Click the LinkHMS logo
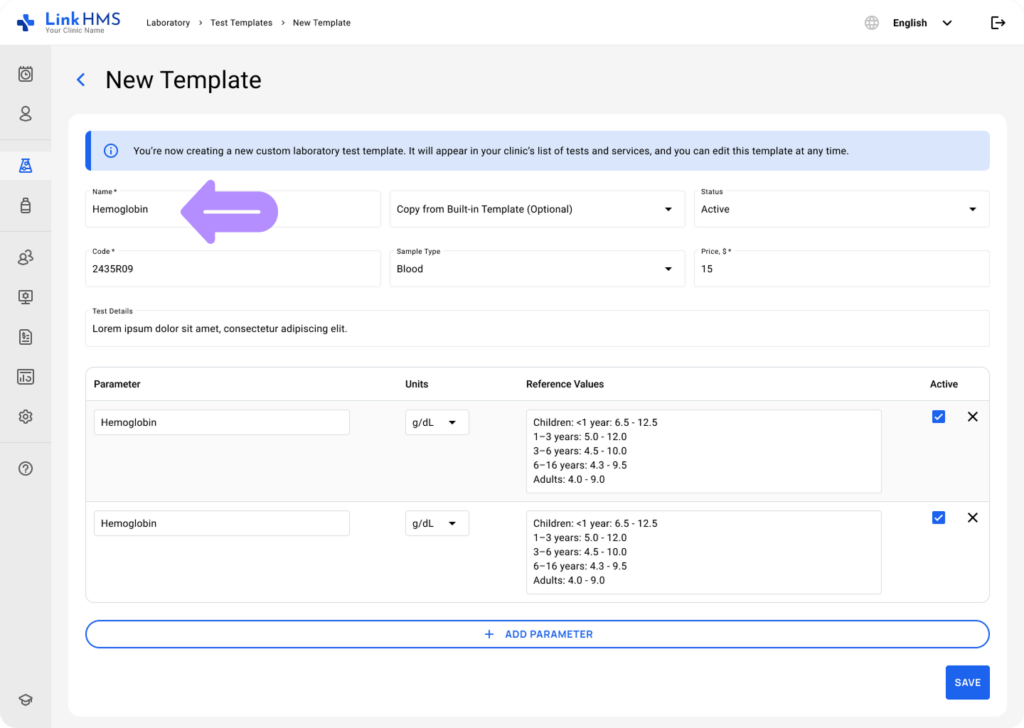1024x728 pixels. click(69, 22)
